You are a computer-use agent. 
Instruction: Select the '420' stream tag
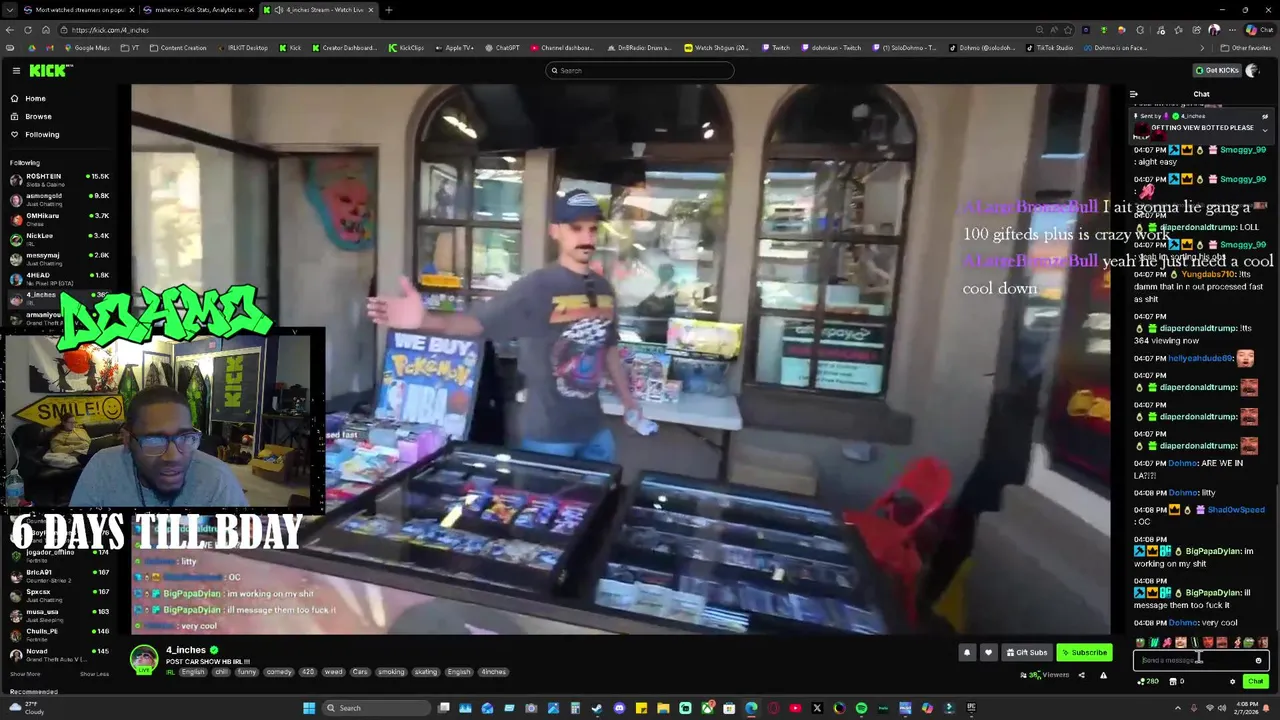pyautogui.click(x=308, y=672)
